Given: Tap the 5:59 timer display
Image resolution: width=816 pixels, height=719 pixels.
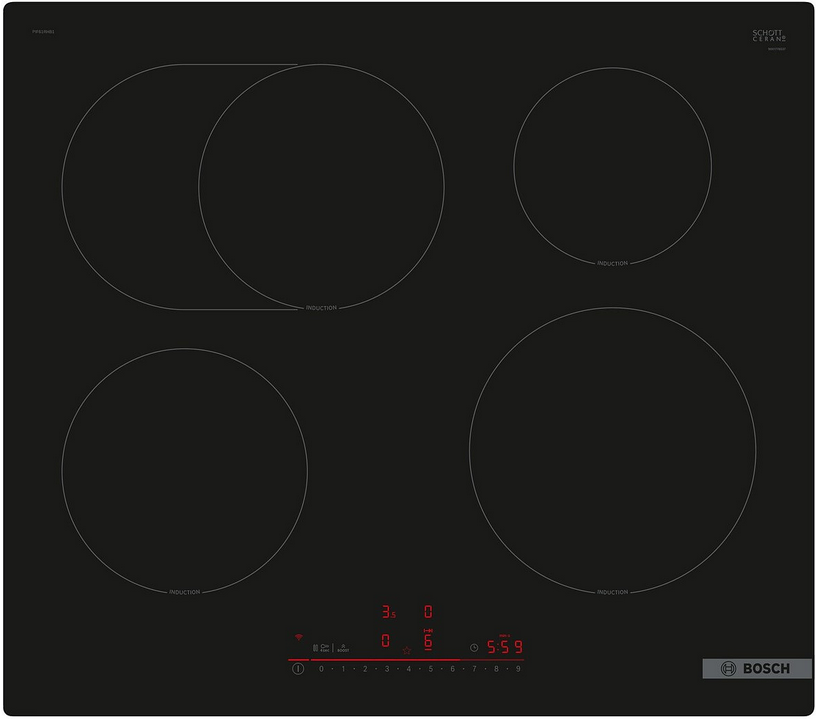Looking at the screenshot, I should tap(504, 647).
